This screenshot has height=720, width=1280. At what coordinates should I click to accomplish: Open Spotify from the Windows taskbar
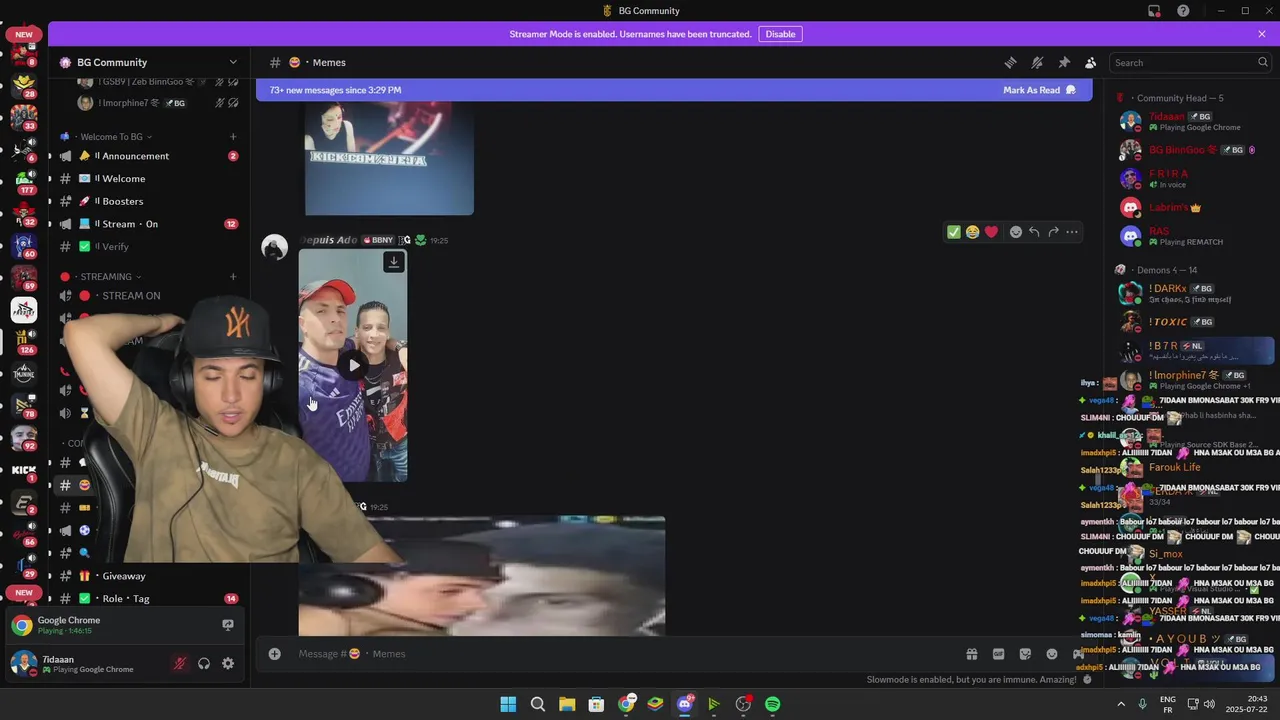click(772, 704)
